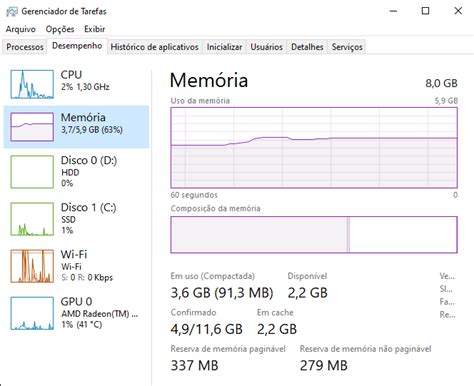Show Wi-Fi network performance graph
The height and width of the screenshot is (386, 474).
(x=76, y=266)
